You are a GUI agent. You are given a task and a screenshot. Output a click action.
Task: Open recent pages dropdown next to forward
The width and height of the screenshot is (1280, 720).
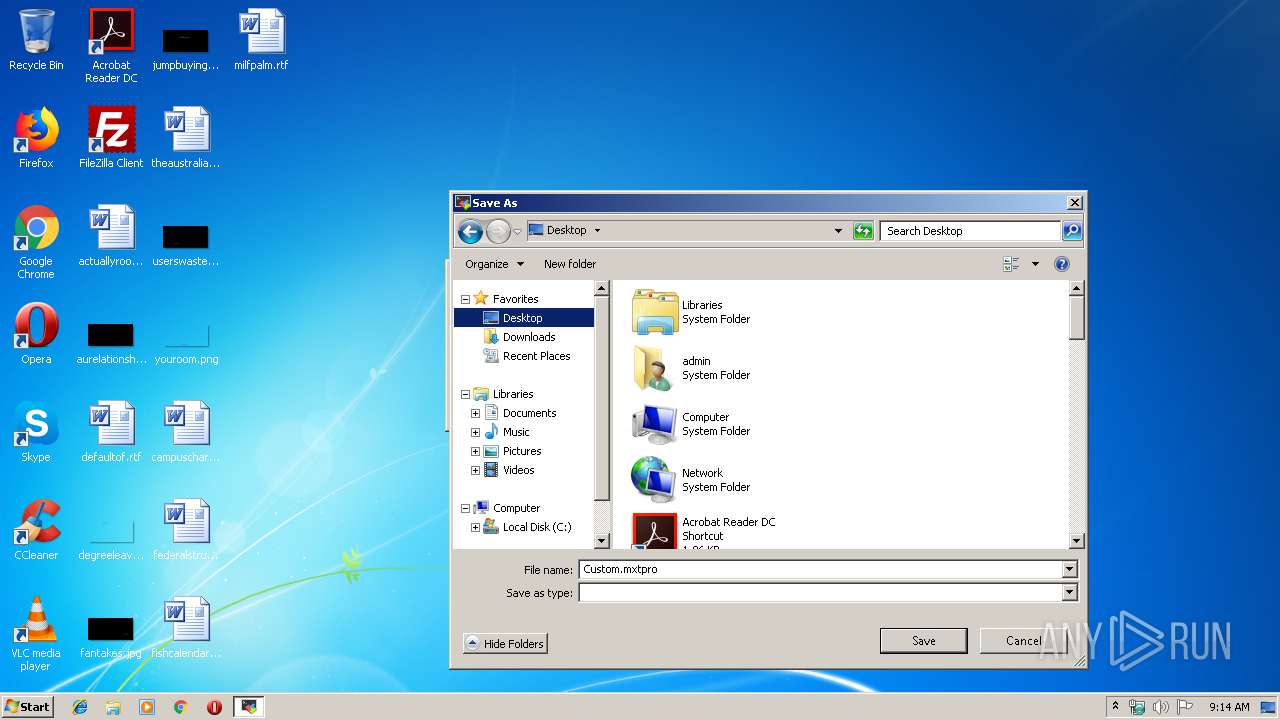pyautogui.click(x=517, y=232)
